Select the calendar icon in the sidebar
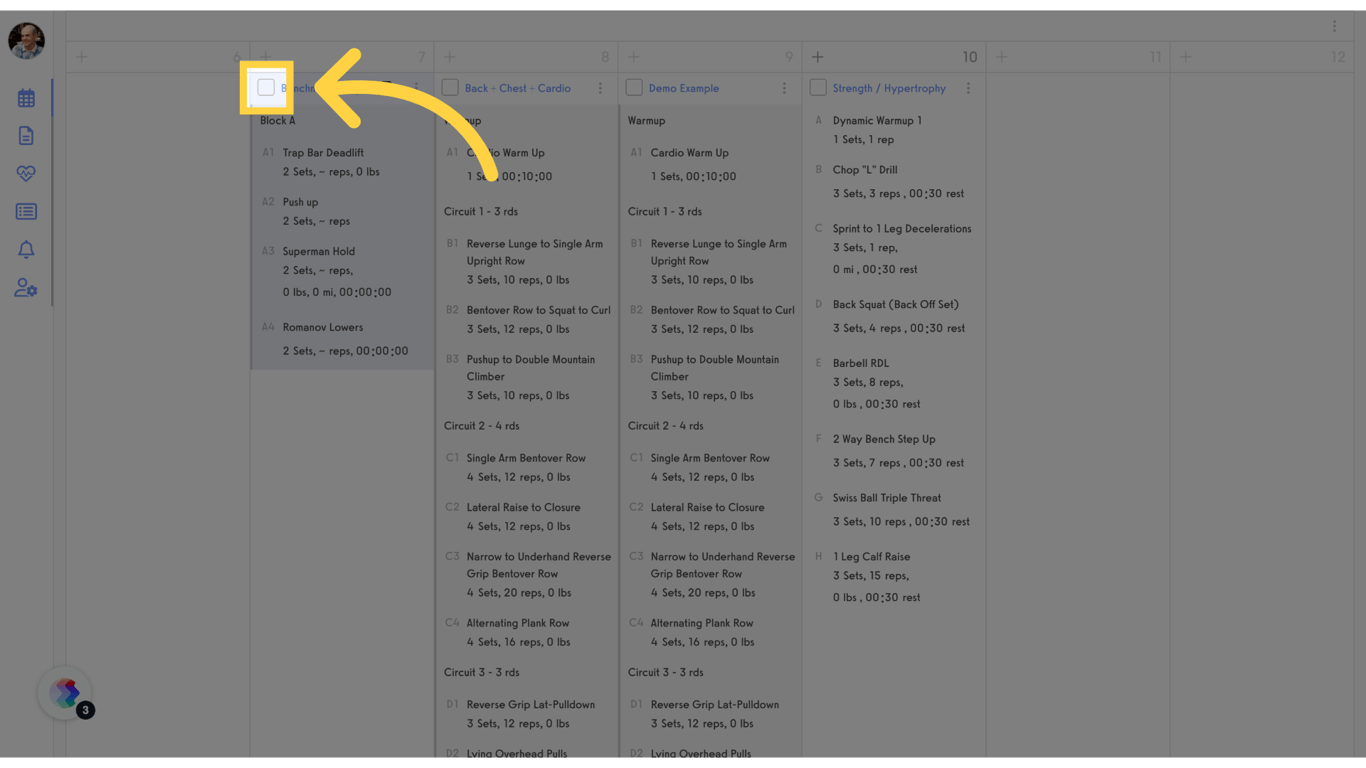 point(26,98)
